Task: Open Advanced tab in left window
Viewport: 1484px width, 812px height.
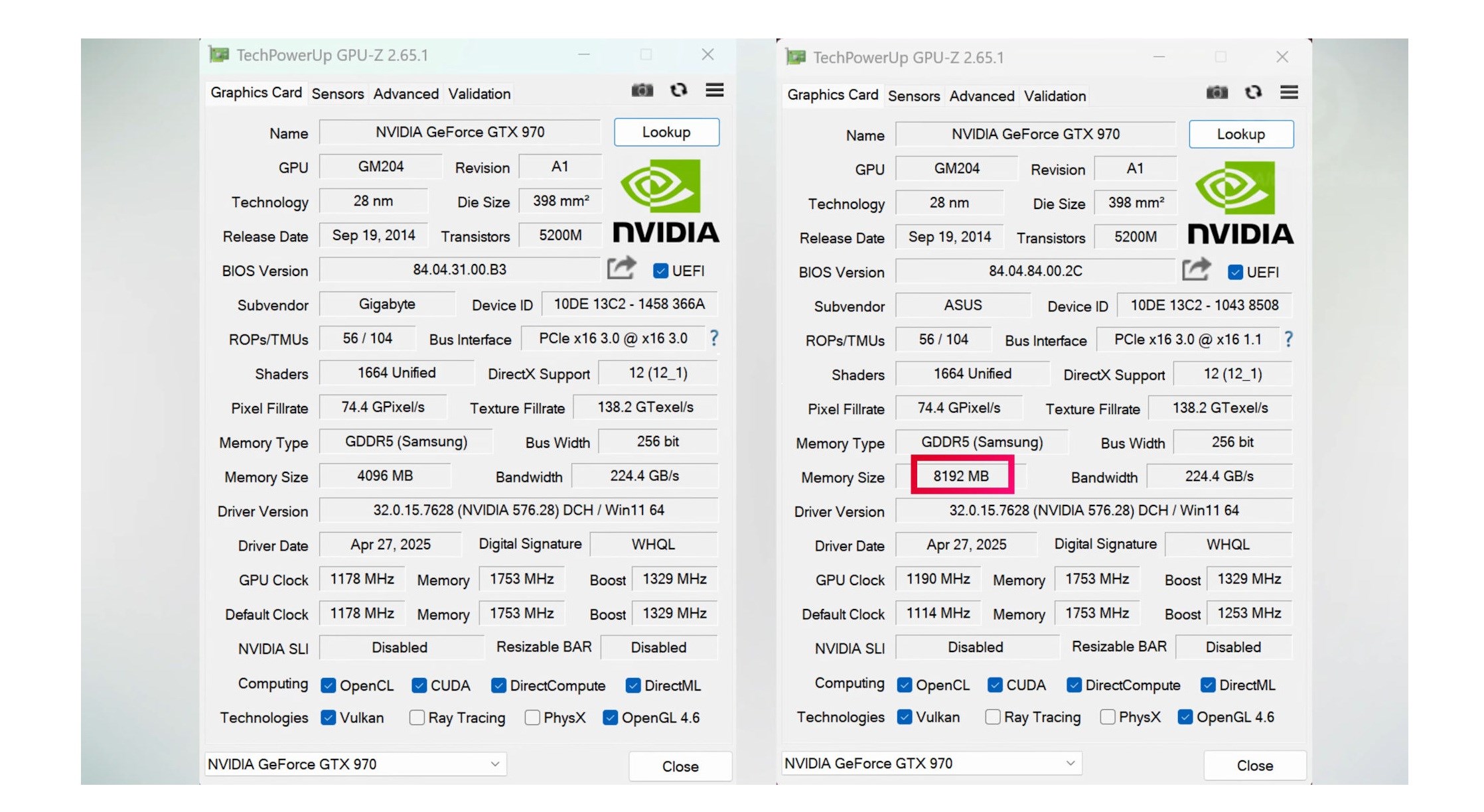Action: 406,94
